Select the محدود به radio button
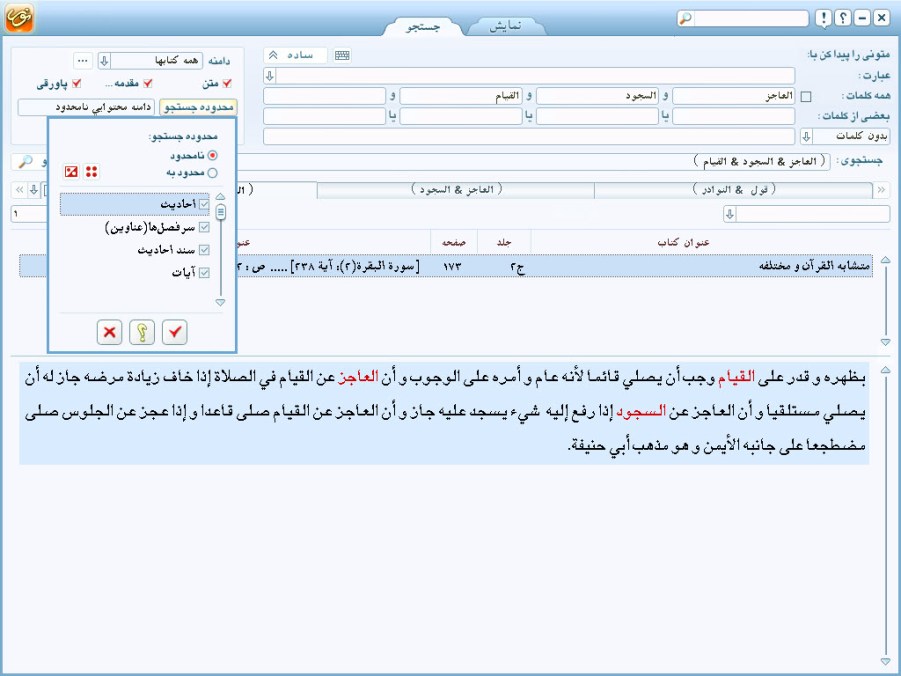 click(x=213, y=172)
